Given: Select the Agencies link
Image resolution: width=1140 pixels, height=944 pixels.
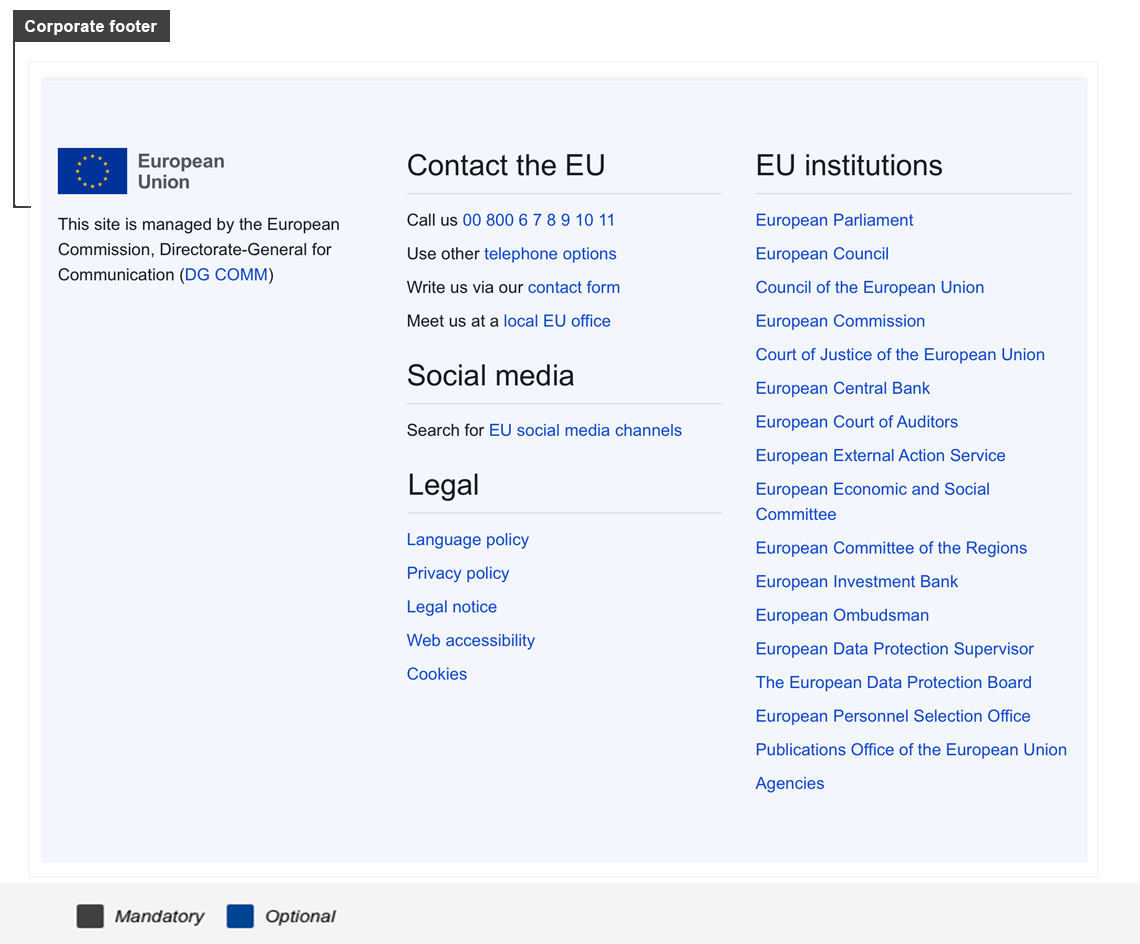Looking at the screenshot, I should click(790, 784).
